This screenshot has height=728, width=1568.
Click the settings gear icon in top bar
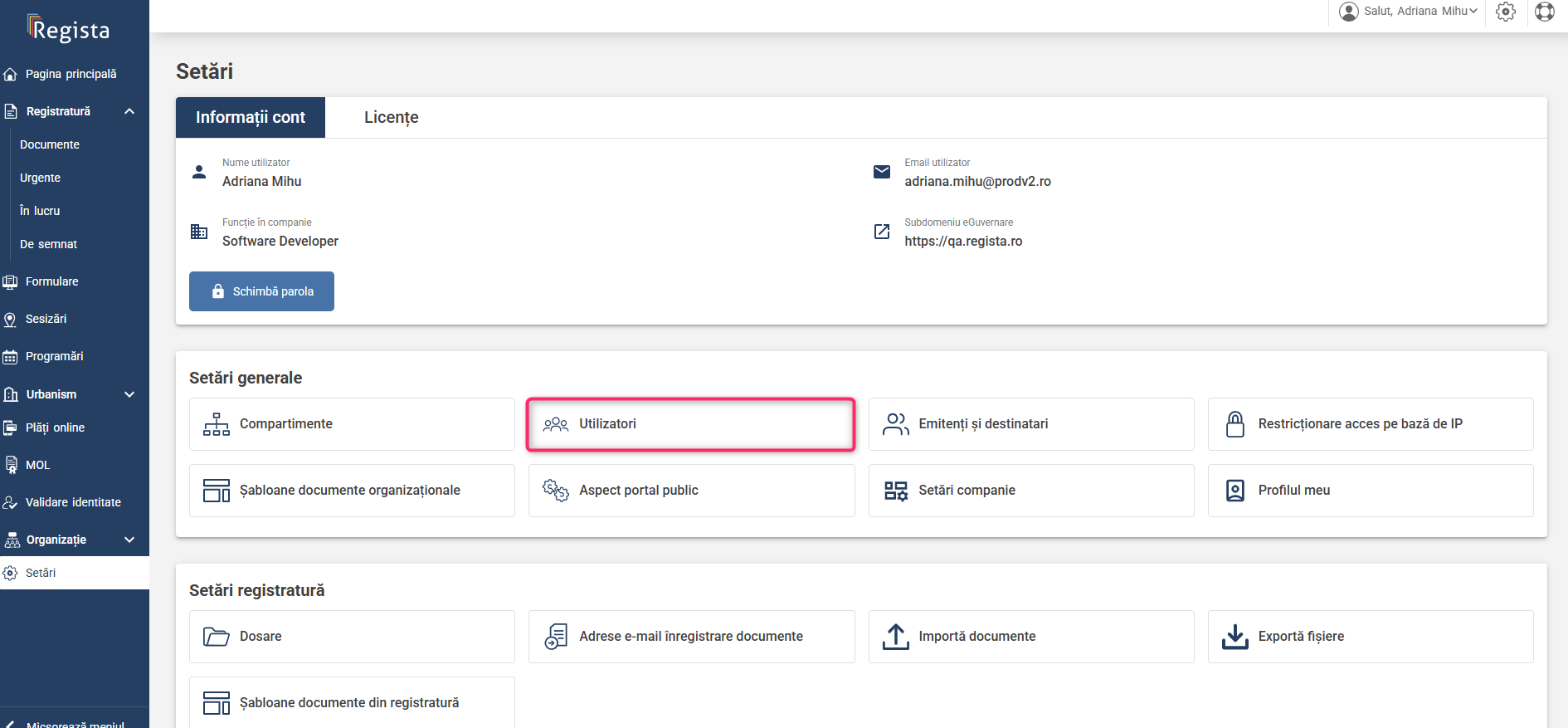1505,12
